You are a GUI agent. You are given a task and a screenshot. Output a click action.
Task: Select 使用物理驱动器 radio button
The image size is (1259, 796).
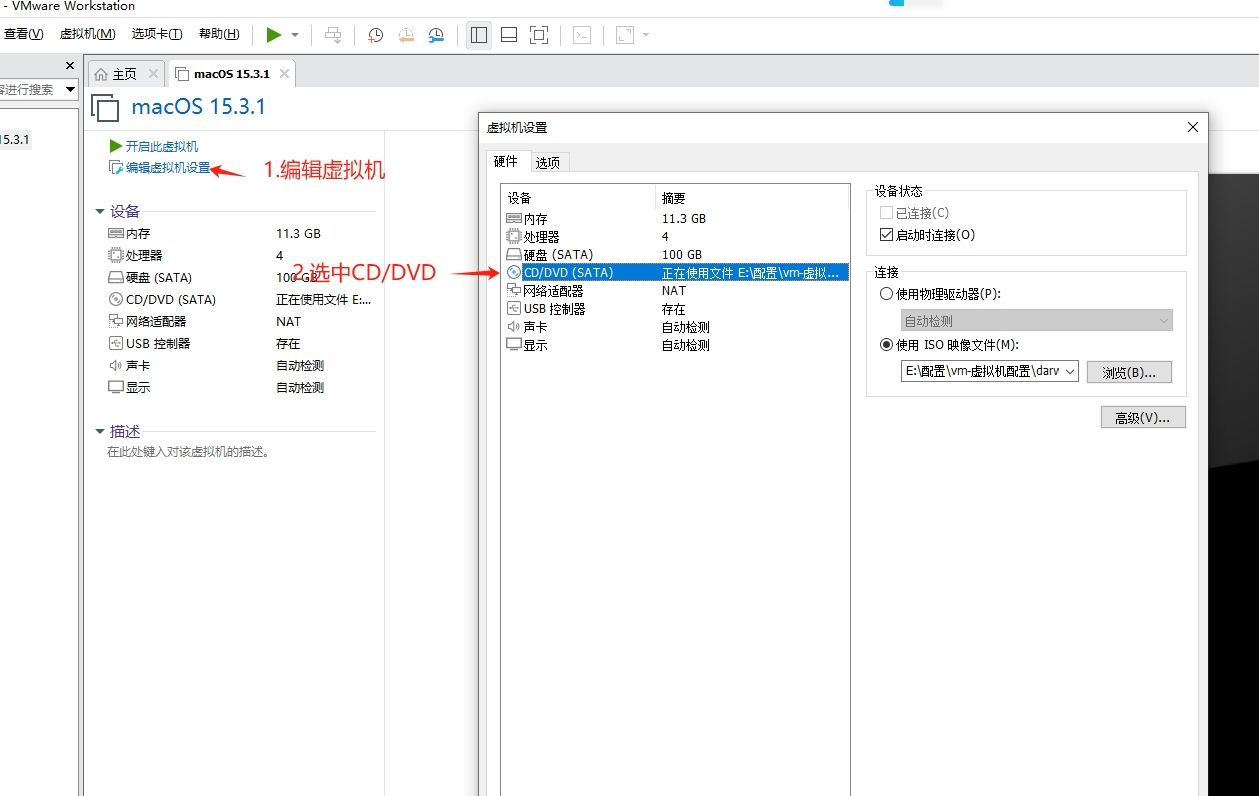[886, 293]
